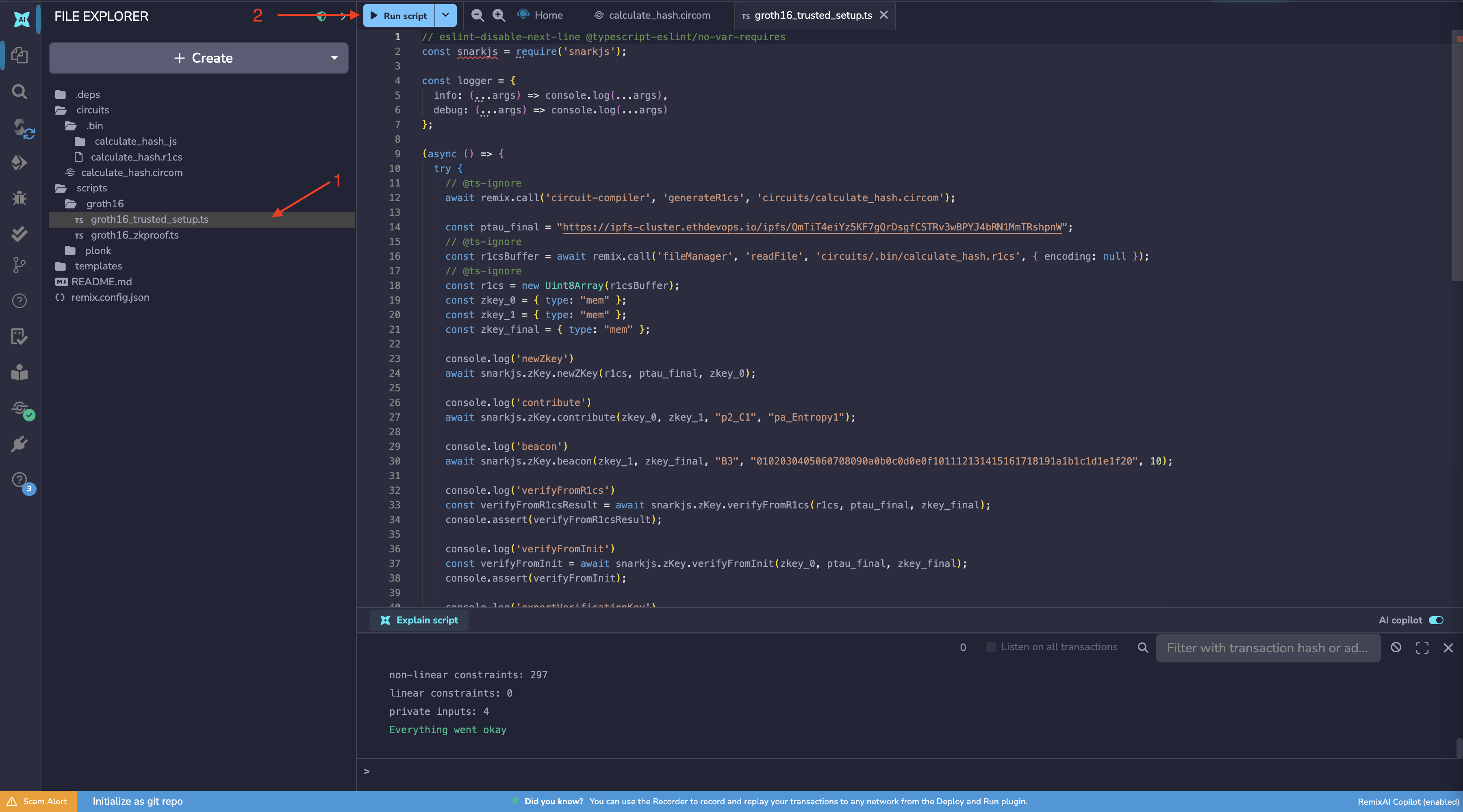Close the groth16_trusted_setup.ts tab
The image size is (1463, 812).
point(884,15)
